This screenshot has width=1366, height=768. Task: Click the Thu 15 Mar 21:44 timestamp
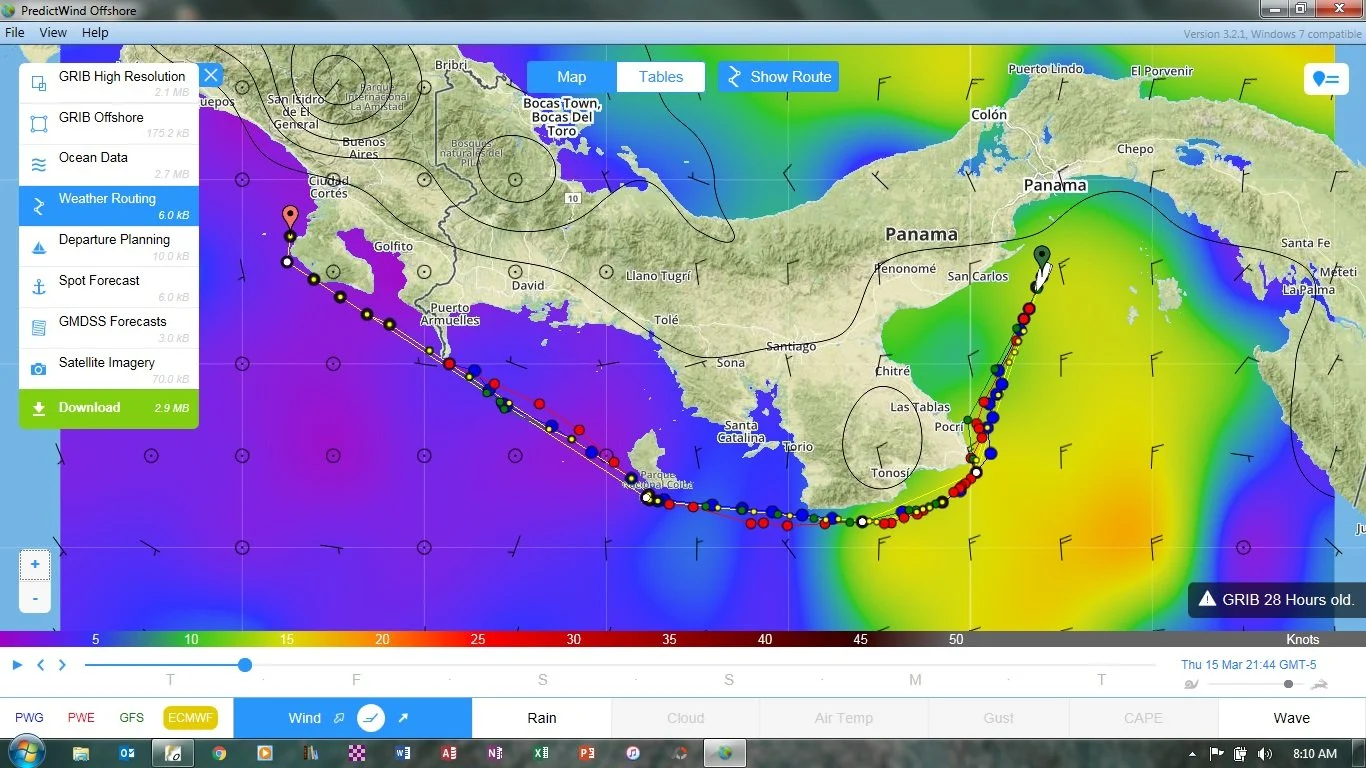[x=1248, y=665]
